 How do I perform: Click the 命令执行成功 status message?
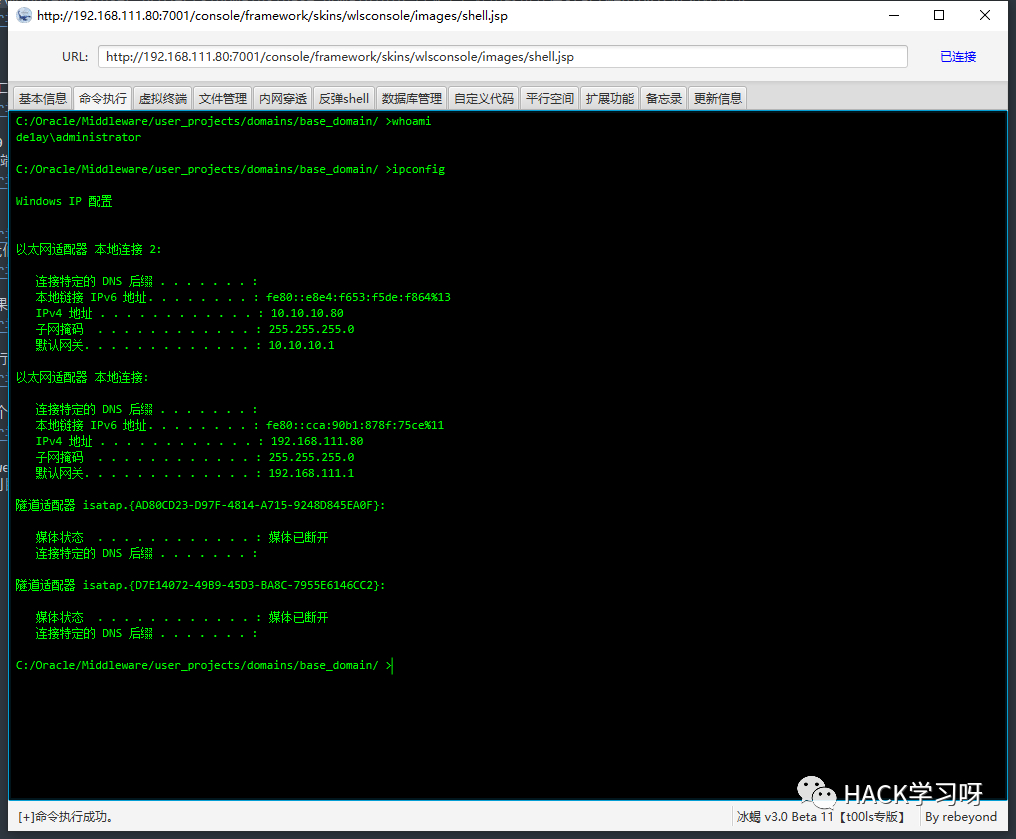coord(65,817)
